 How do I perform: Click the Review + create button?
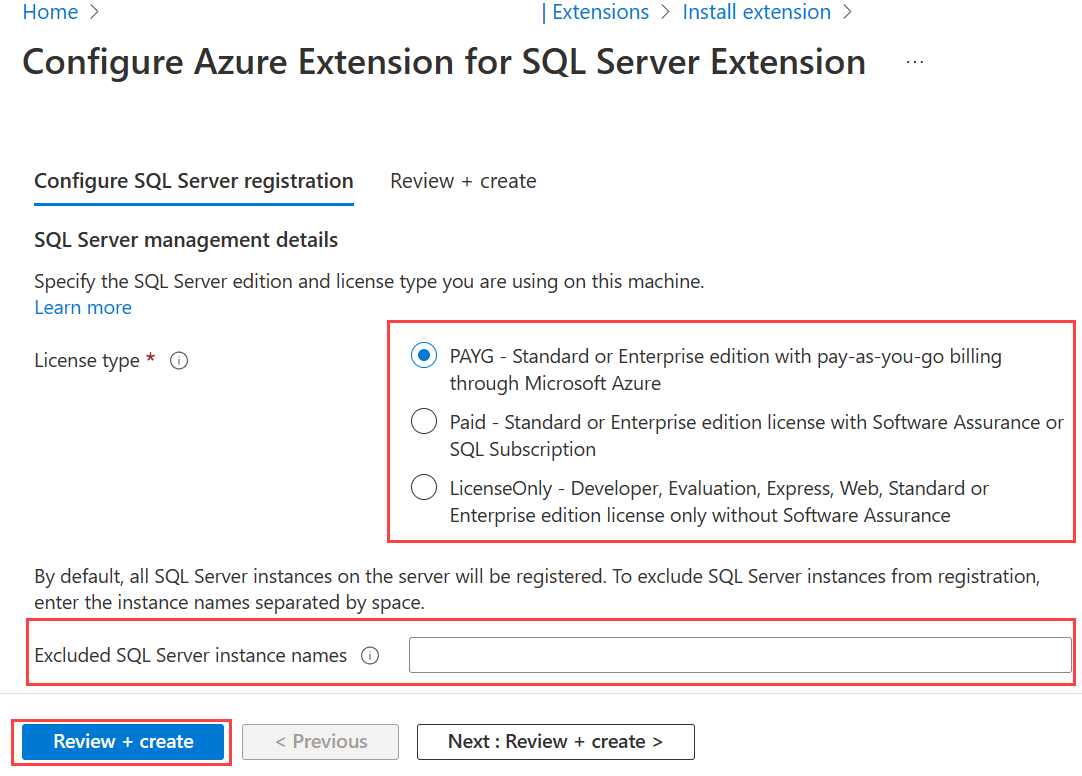pos(122,742)
